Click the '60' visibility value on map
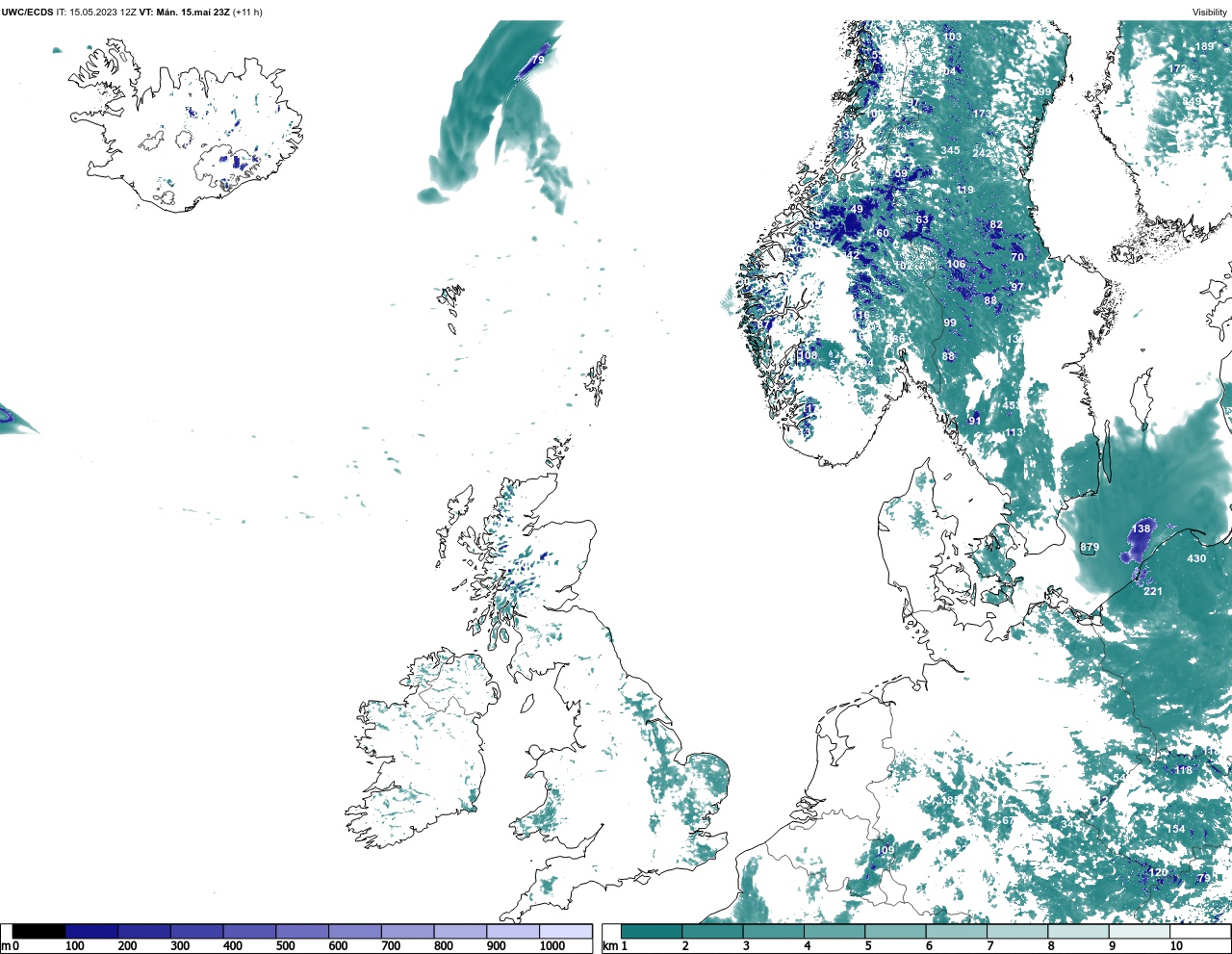1232x954 pixels. tap(883, 233)
